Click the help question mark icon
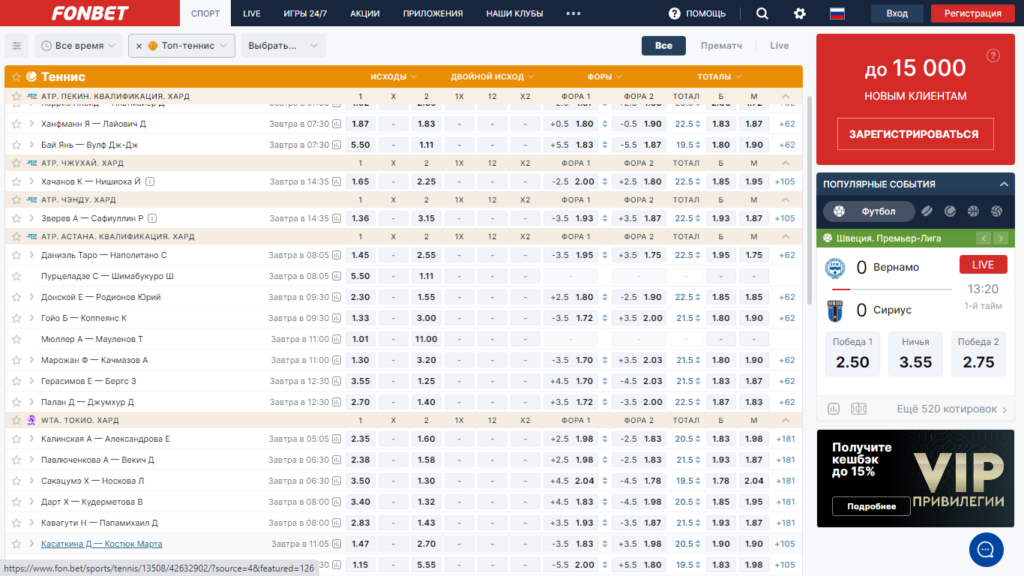This screenshot has width=1024, height=576. [x=675, y=13]
